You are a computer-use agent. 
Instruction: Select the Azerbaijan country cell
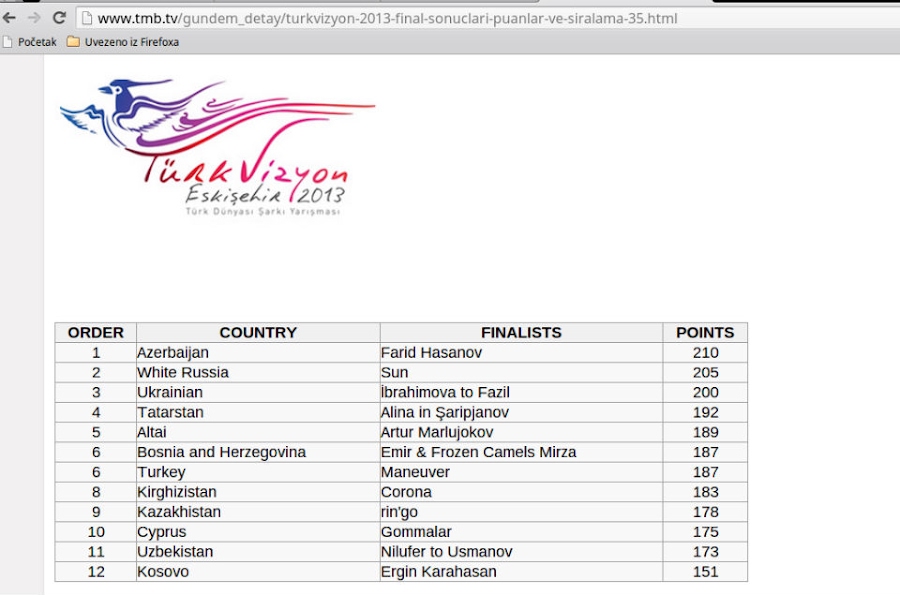(173, 353)
